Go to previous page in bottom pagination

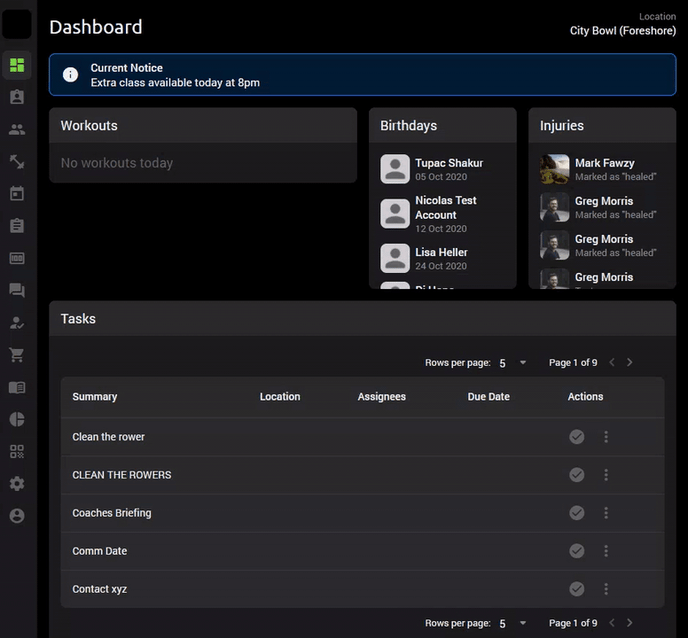[x=612, y=623]
